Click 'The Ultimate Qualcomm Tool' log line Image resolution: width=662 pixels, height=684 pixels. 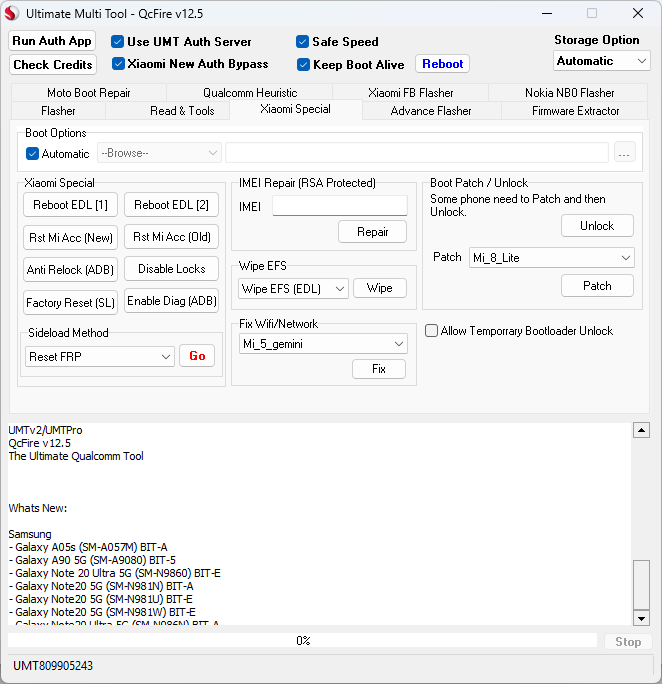click(76, 456)
